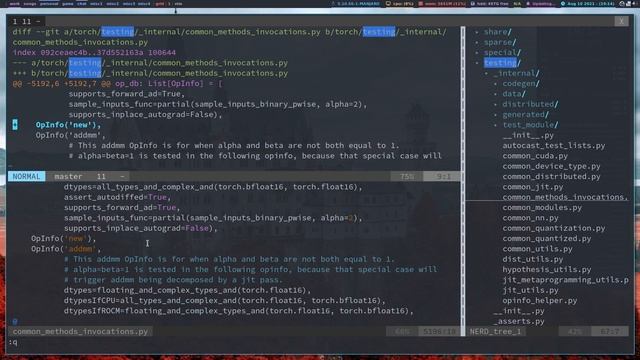
Task: Open common_utils.py in NERDTree
Action: tap(537, 249)
